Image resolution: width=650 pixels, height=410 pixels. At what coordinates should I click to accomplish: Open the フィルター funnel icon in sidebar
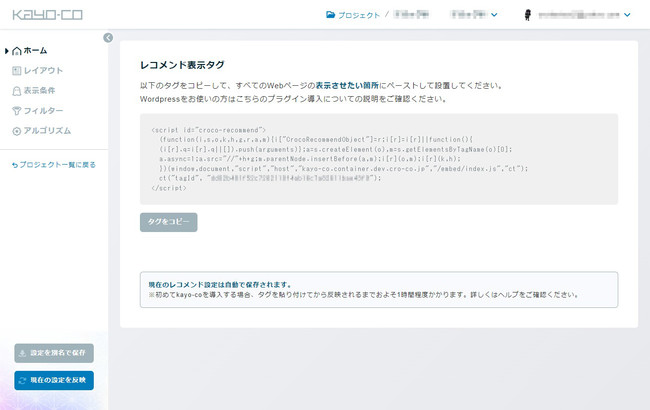point(17,111)
